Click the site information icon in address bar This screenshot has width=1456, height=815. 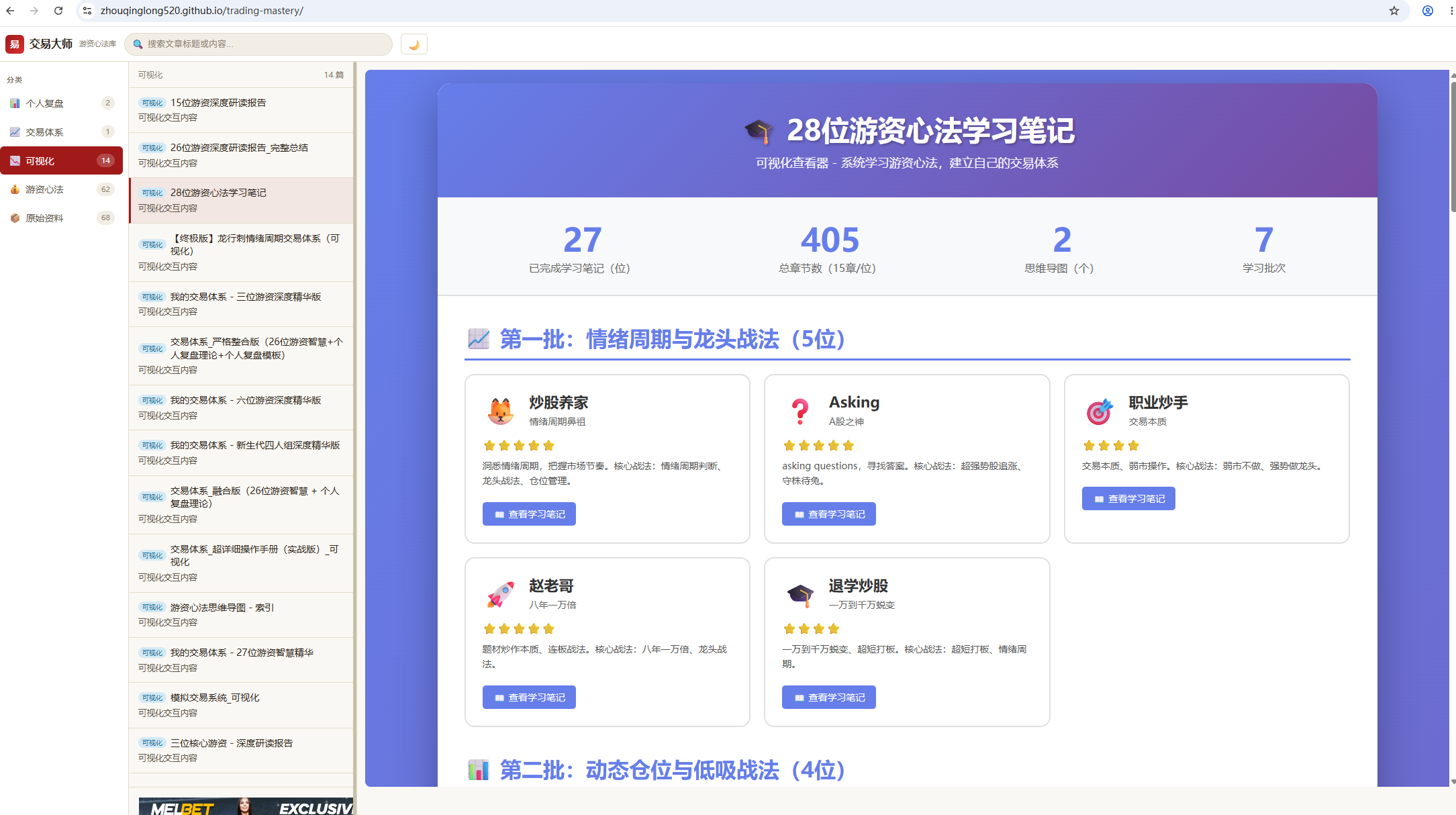point(87,11)
